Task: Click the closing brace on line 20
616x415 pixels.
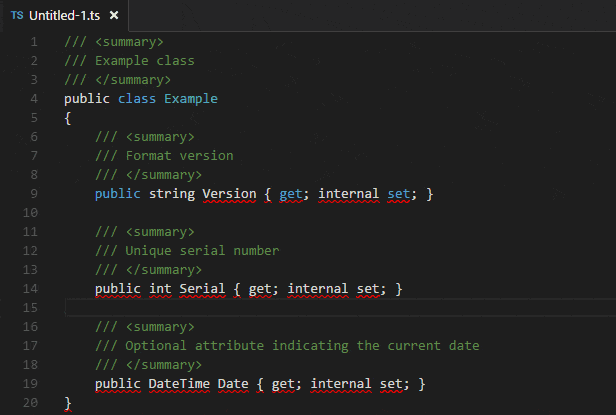Action: 68,403
